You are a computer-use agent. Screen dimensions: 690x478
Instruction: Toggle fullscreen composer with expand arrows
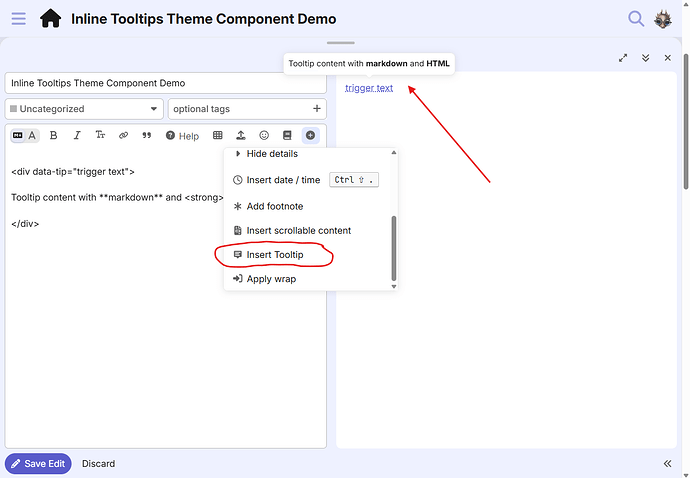tap(623, 58)
